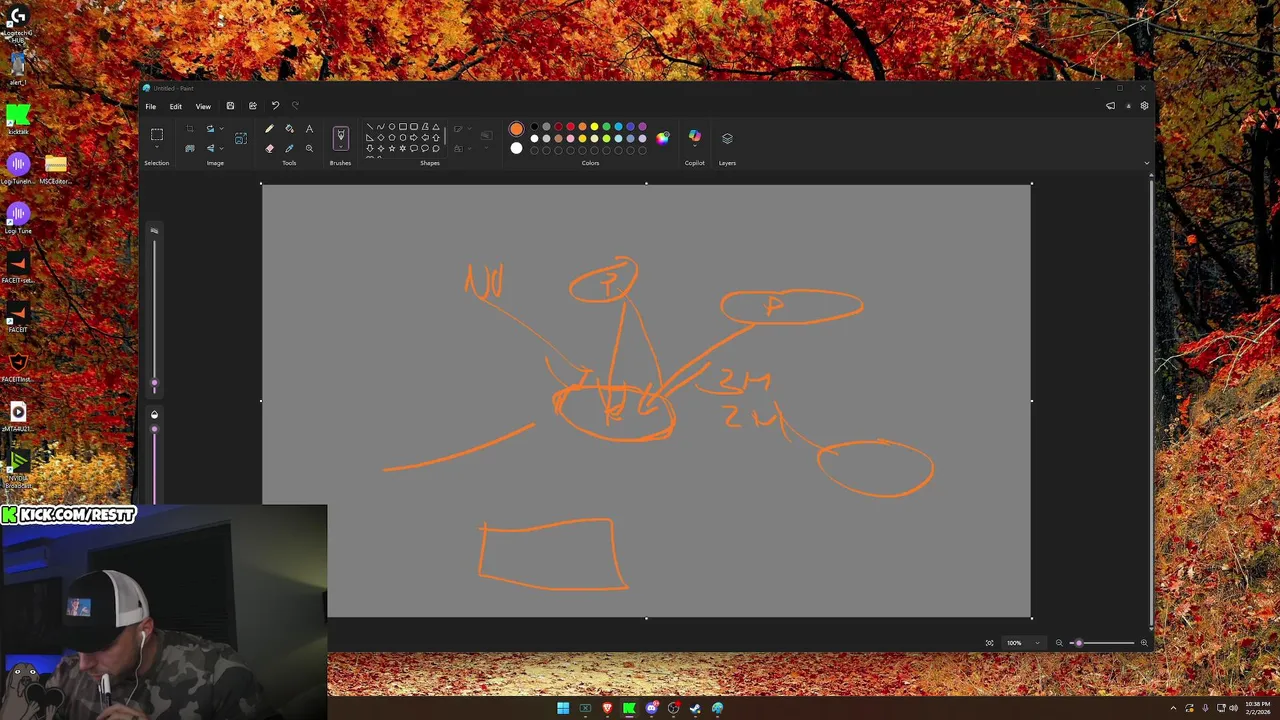
Task: Select the Color picker eyedropper tool
Action: 289,148
